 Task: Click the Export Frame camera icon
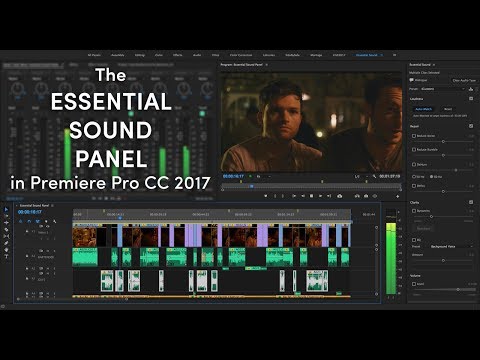[366, 196]
